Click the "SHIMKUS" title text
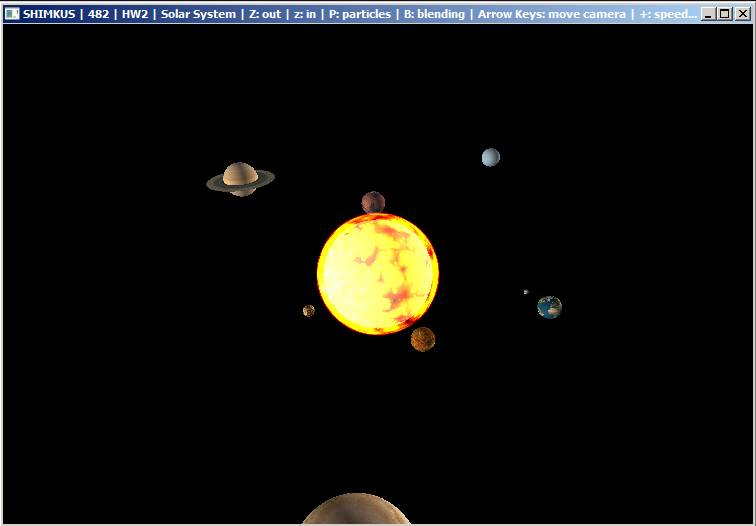756x526 pixels. pos(49,14)
